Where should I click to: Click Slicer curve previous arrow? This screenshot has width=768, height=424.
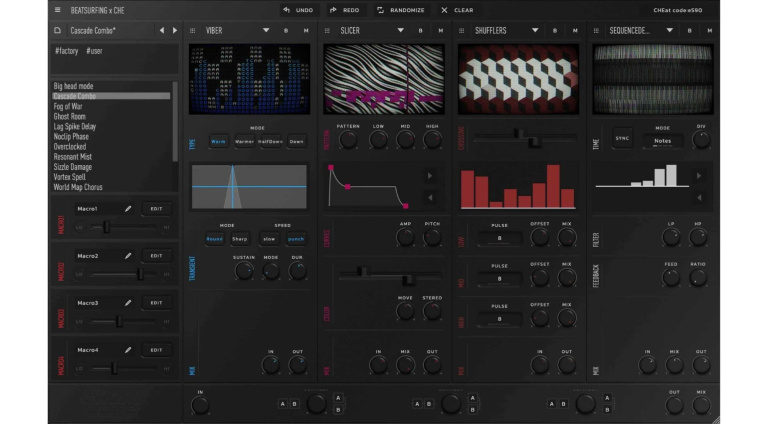(x=430, y=197)
